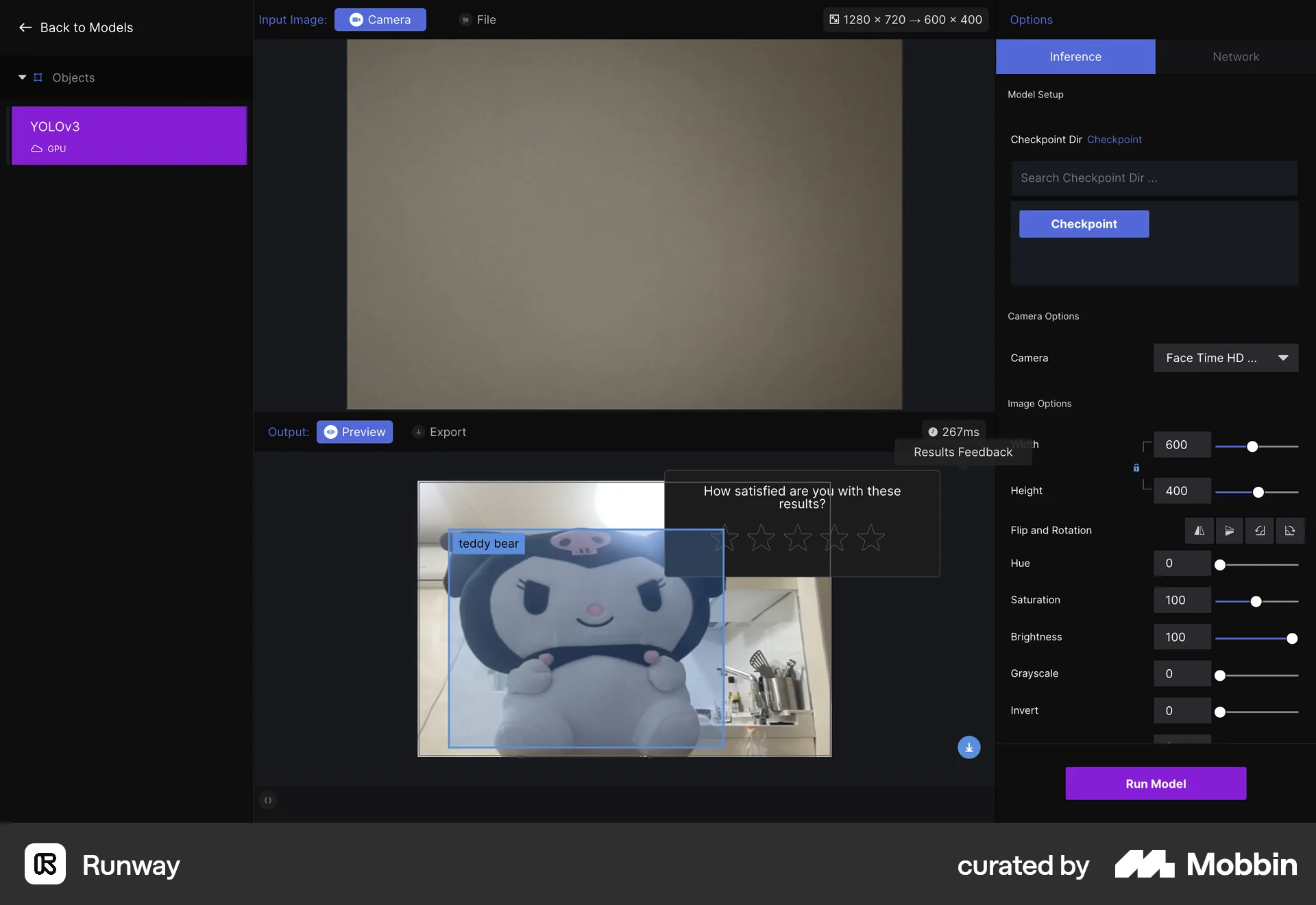Viewport: 1316px width, 905px height.
Task: Open the 1280 × 720 resolution selector
Action: tap(905, 20)
